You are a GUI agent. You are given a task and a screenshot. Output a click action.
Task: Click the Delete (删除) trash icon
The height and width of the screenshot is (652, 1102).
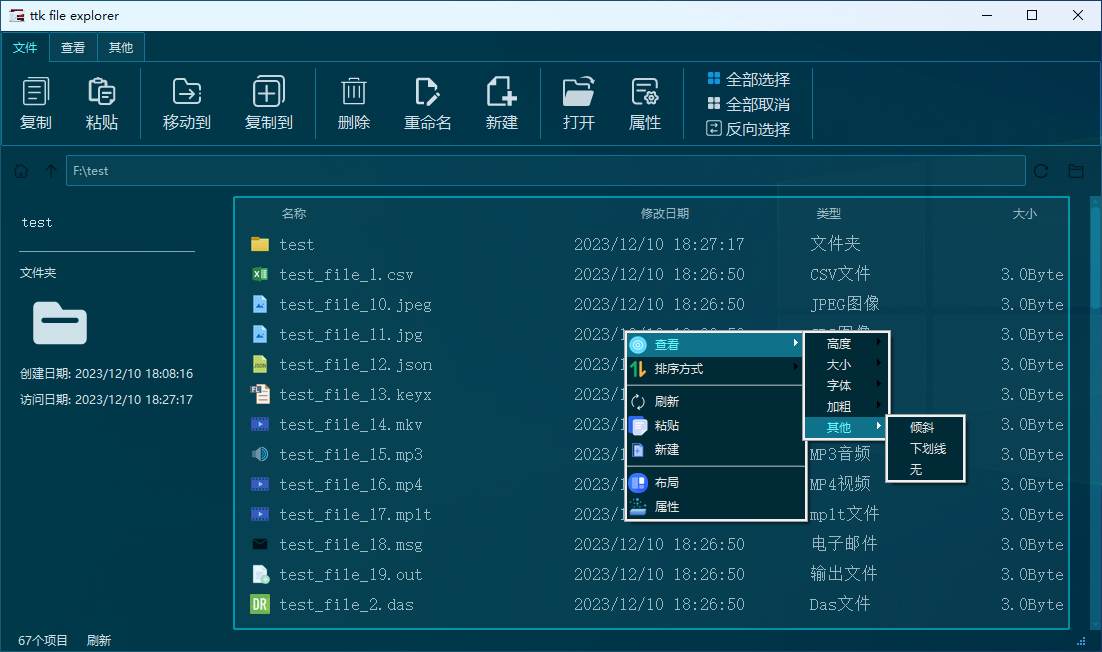point(354,92)
